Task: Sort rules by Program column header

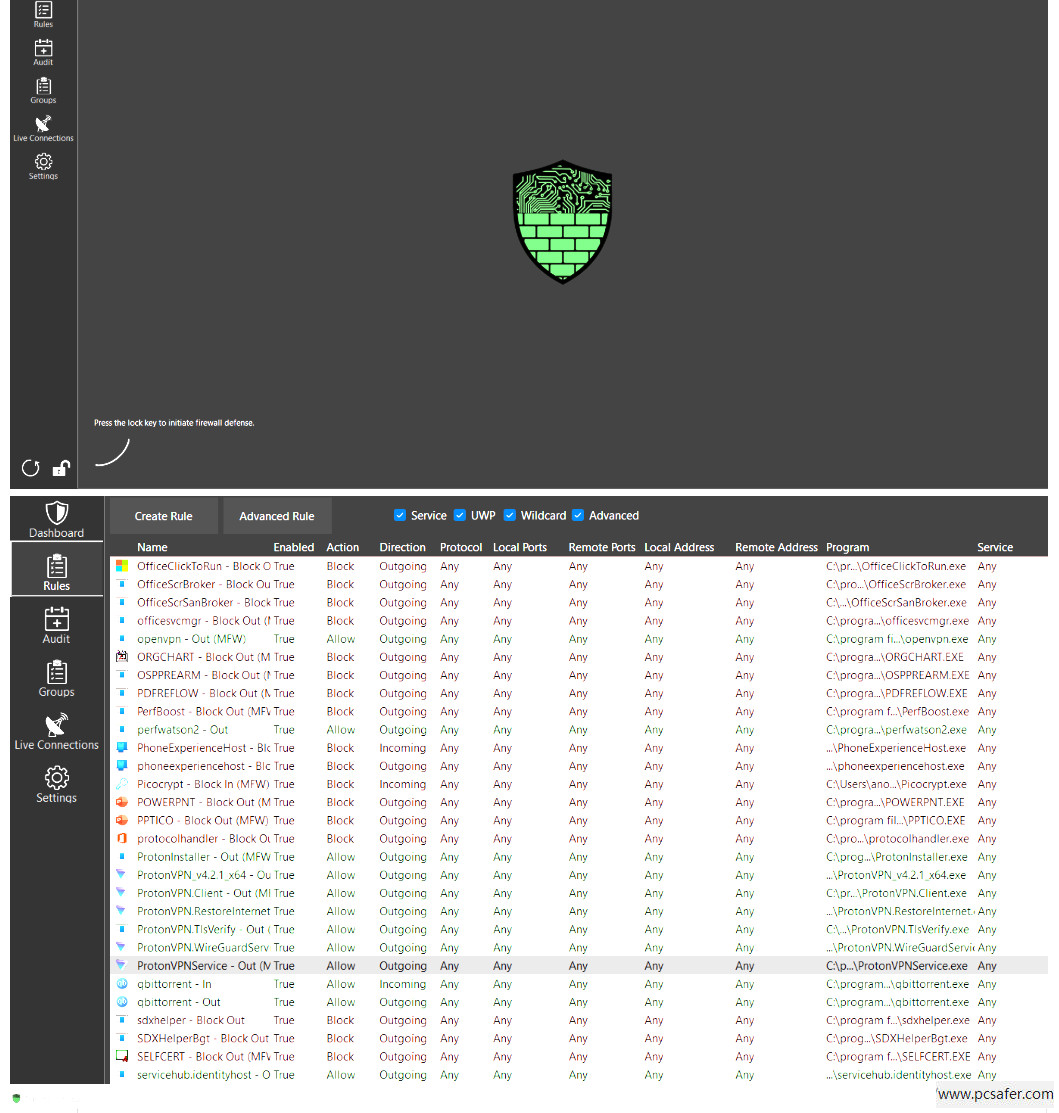Action: tap(847, 547)
